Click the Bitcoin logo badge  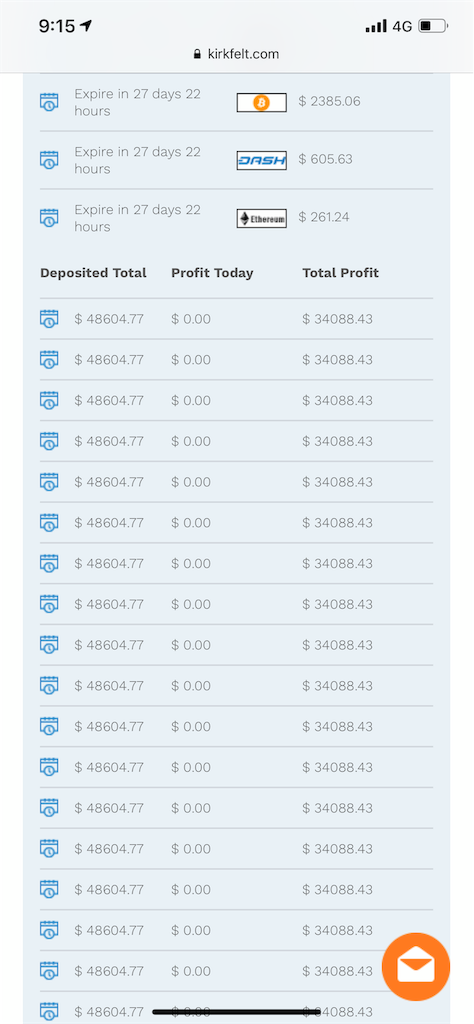pyautogui.click(x=261, y=103)
